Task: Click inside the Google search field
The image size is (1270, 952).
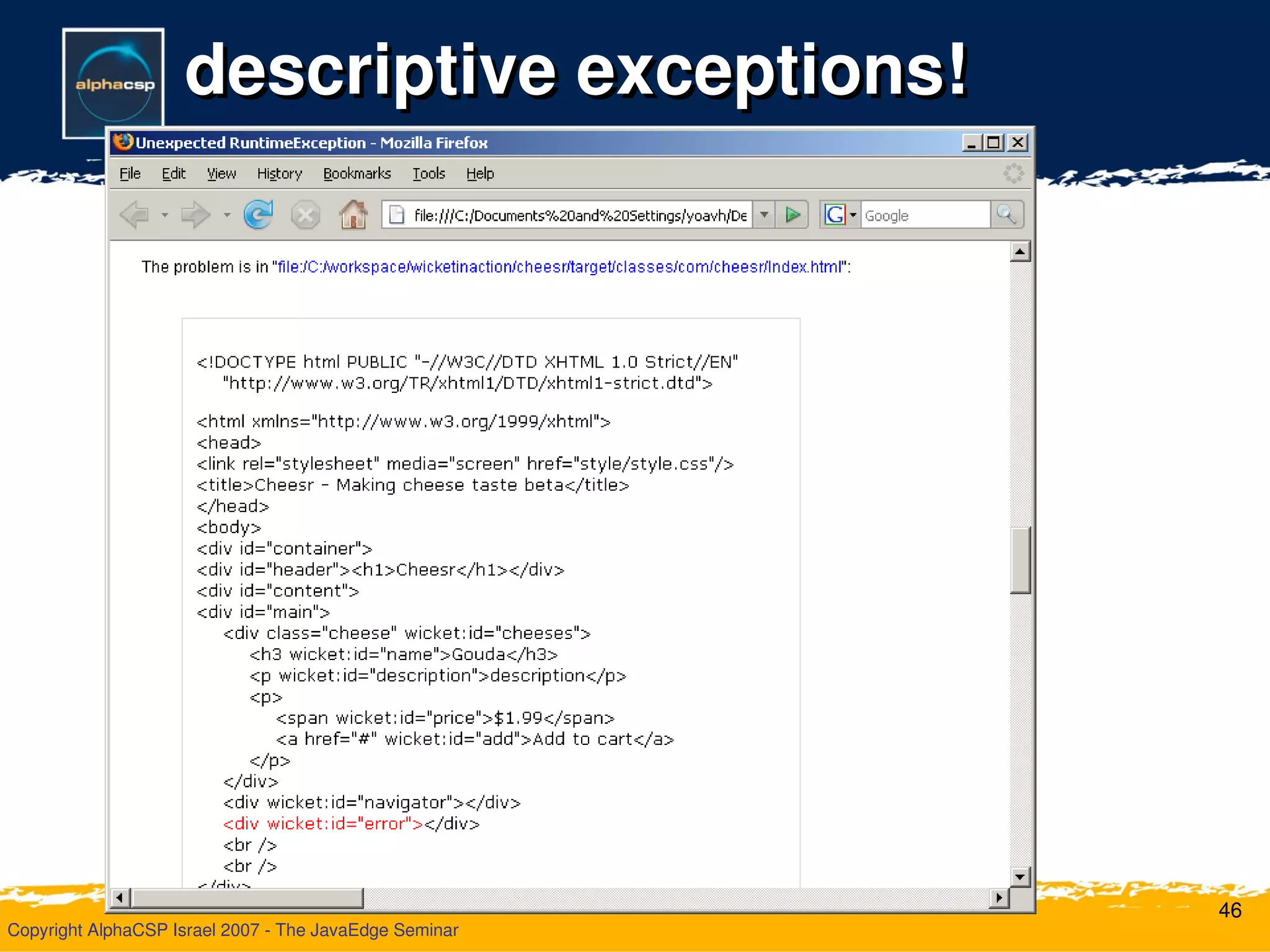Action: pyautogui.click(x=924, y=215)
